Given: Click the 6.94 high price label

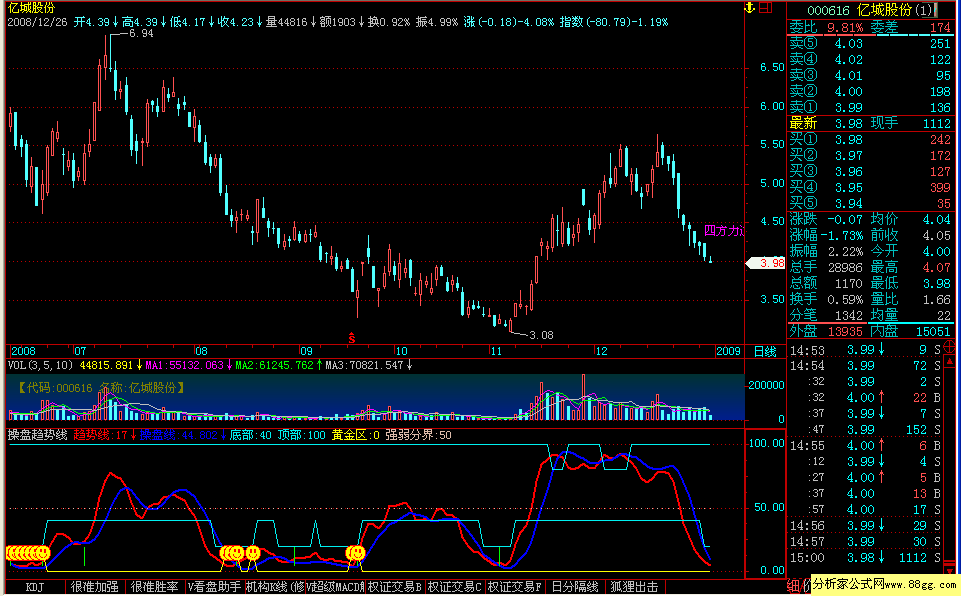Looking at the screenshot, I should pos(141,34).
